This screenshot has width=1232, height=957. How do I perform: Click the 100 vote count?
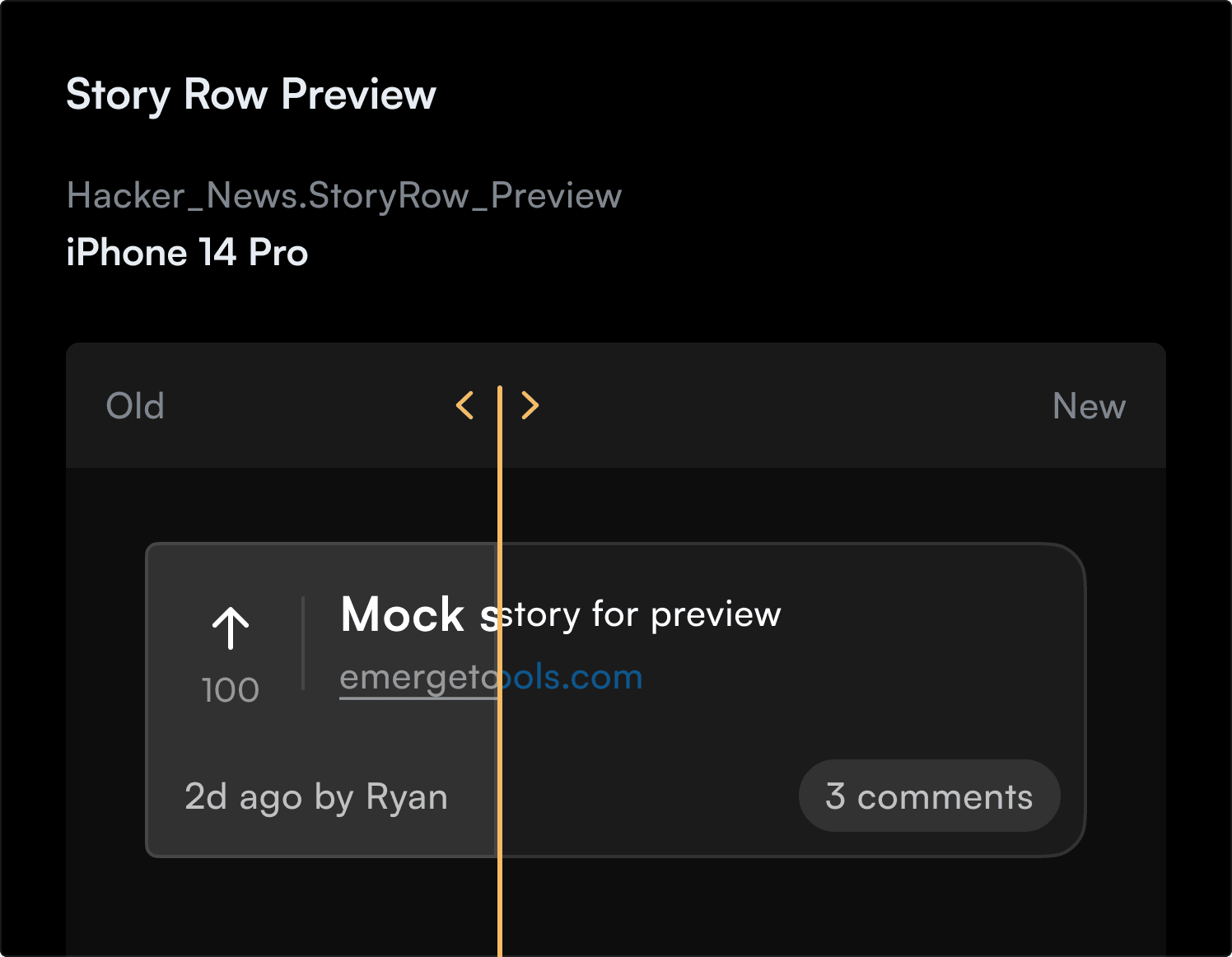231,690
